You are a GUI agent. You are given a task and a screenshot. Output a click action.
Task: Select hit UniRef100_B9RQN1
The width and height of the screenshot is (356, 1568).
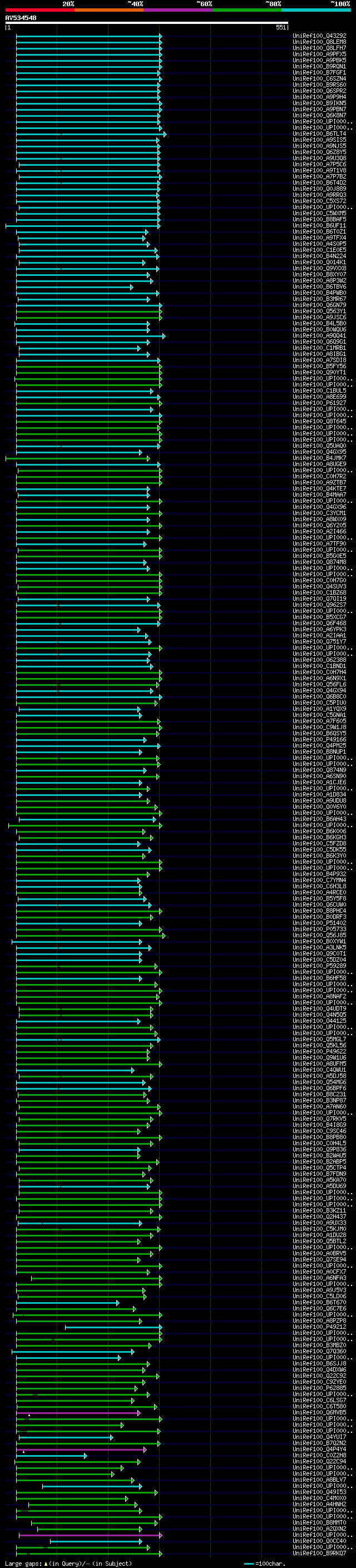[319, 66]
